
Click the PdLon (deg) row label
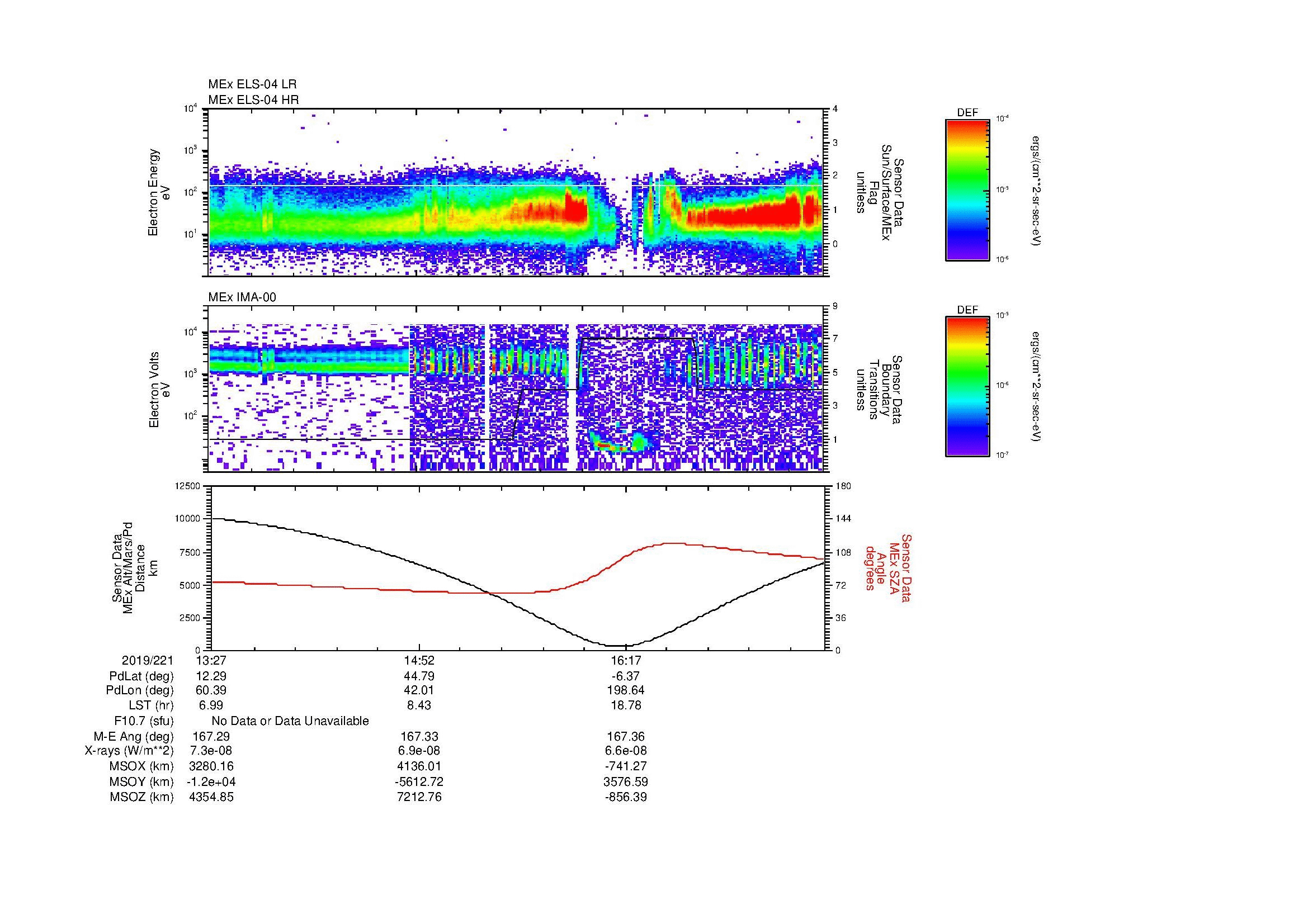pos(141,690)
